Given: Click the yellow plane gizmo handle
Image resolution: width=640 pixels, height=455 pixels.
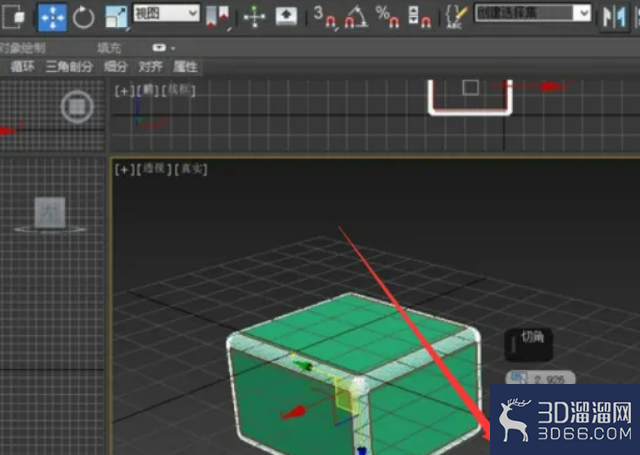Looking at the screenshot, I should (344, 396).
